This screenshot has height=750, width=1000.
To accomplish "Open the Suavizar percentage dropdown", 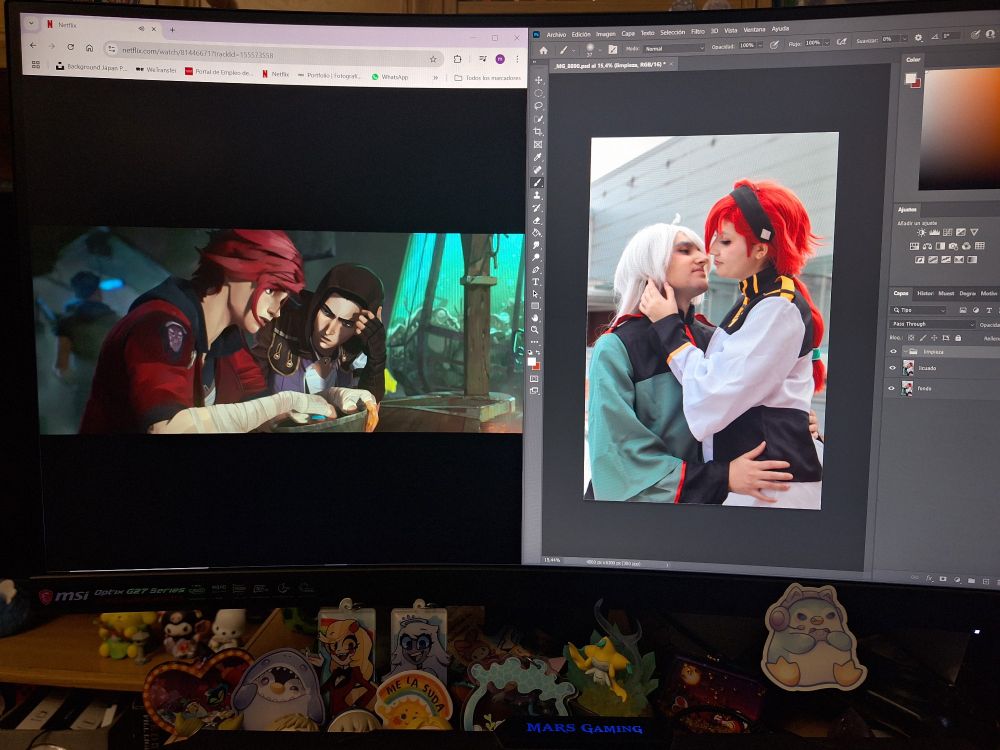I will (x=904, y=39).
